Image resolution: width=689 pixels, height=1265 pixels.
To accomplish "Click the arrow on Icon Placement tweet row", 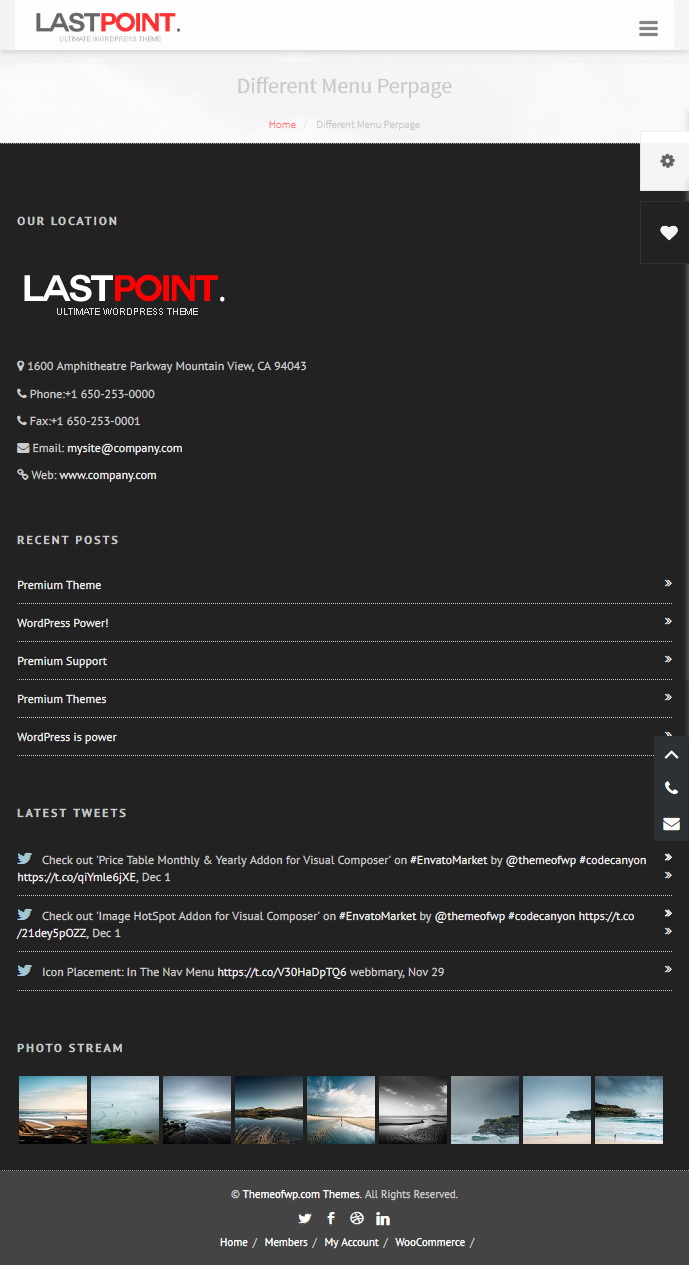I will click(x=668, y=969).
